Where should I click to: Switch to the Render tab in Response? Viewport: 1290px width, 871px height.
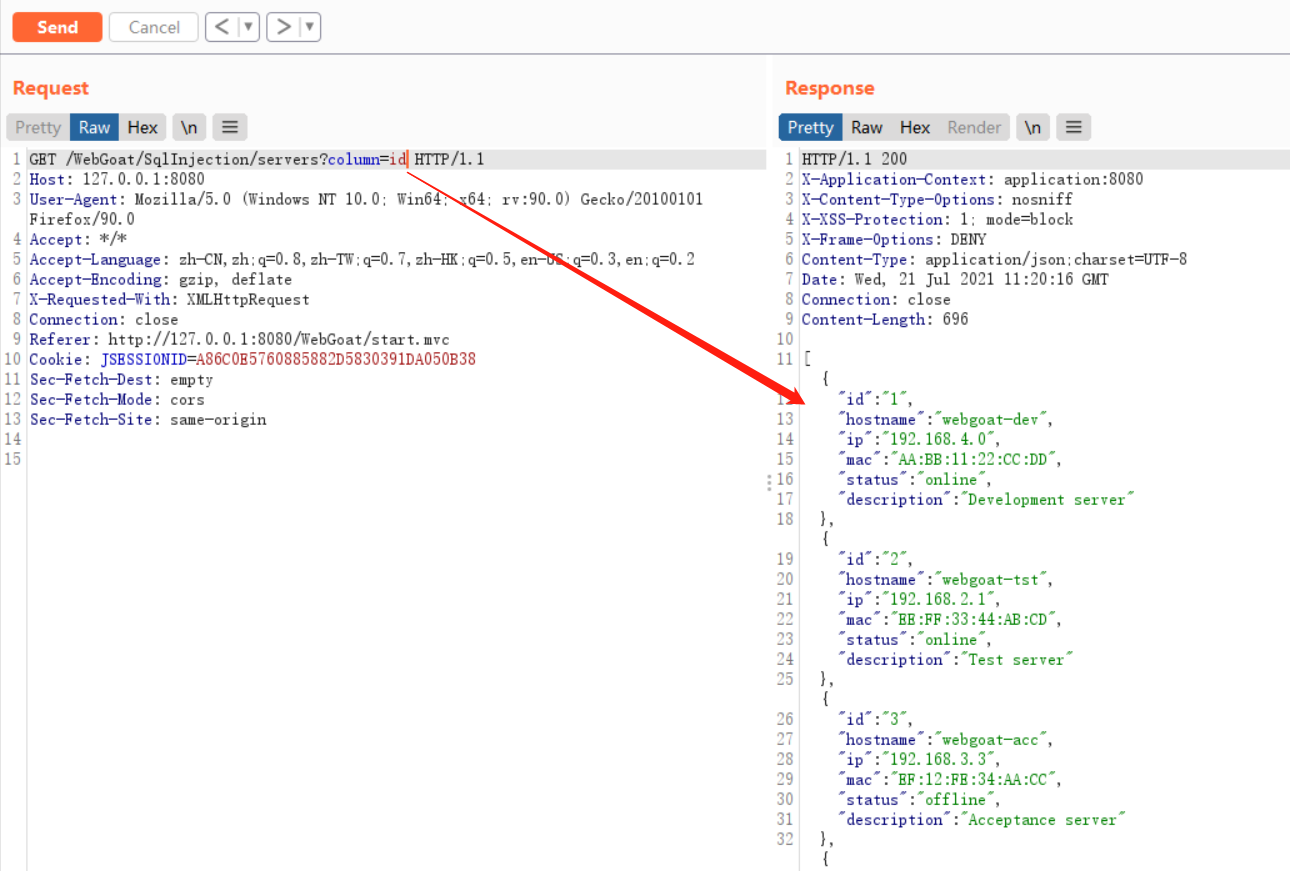tap(973, 127)
